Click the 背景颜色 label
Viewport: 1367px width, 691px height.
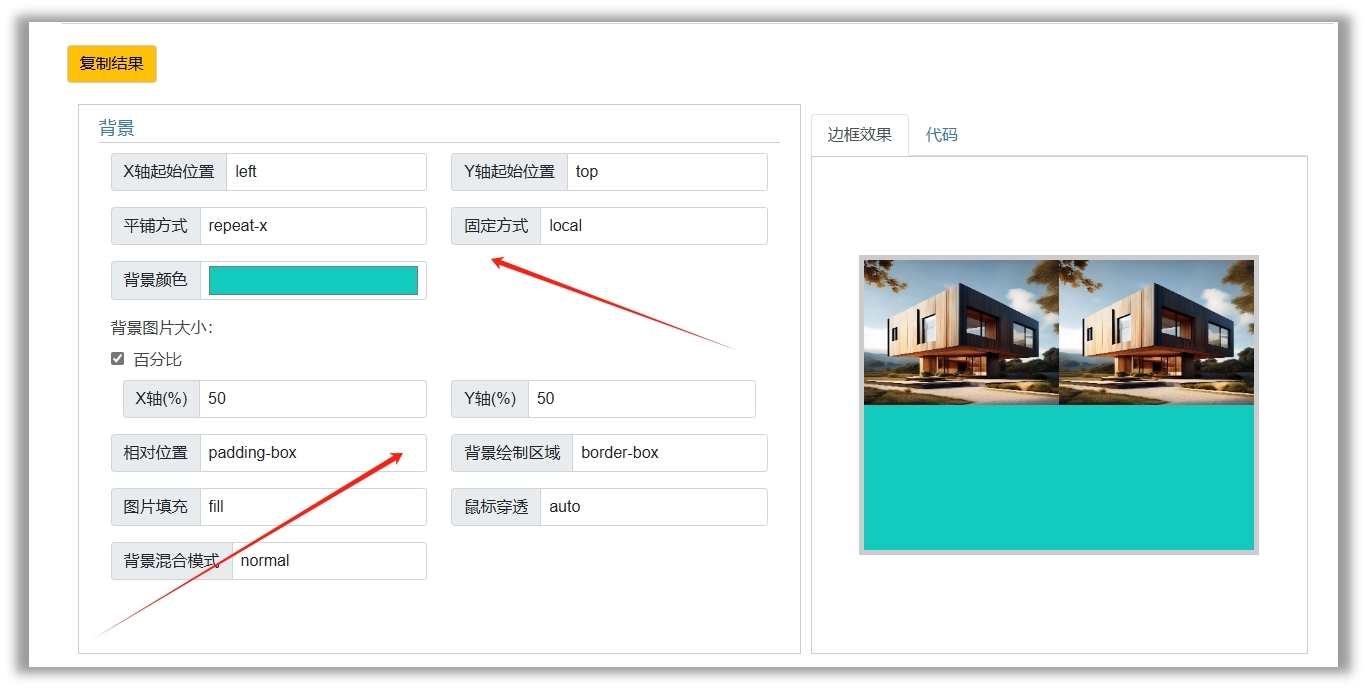[156, 280]
